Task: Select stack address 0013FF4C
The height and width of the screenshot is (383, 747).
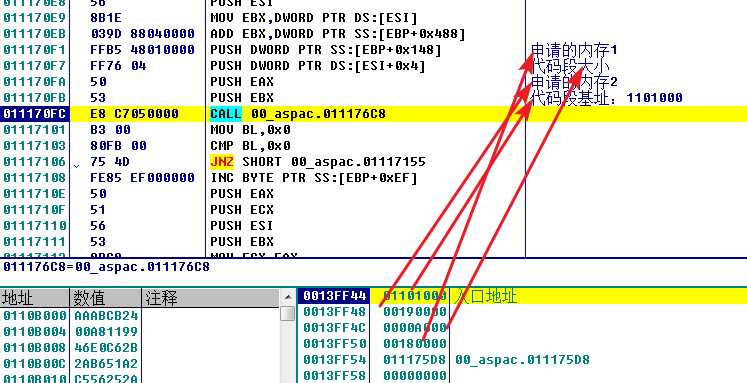Action: click(335, 328)
